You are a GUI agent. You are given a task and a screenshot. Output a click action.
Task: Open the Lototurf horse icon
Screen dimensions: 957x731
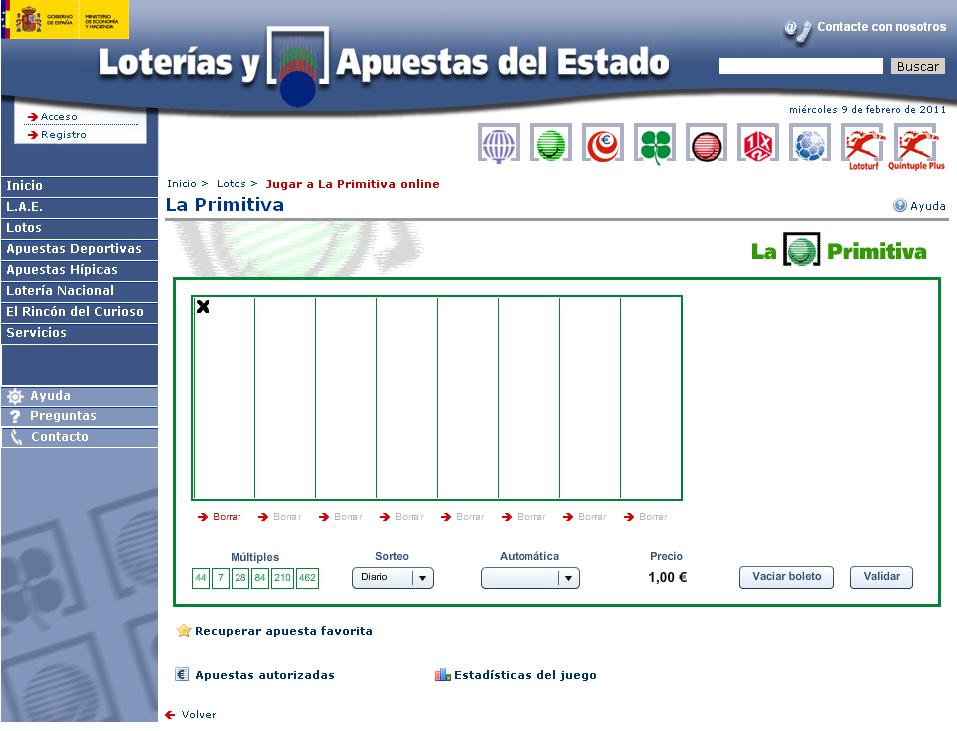point(862,146)
